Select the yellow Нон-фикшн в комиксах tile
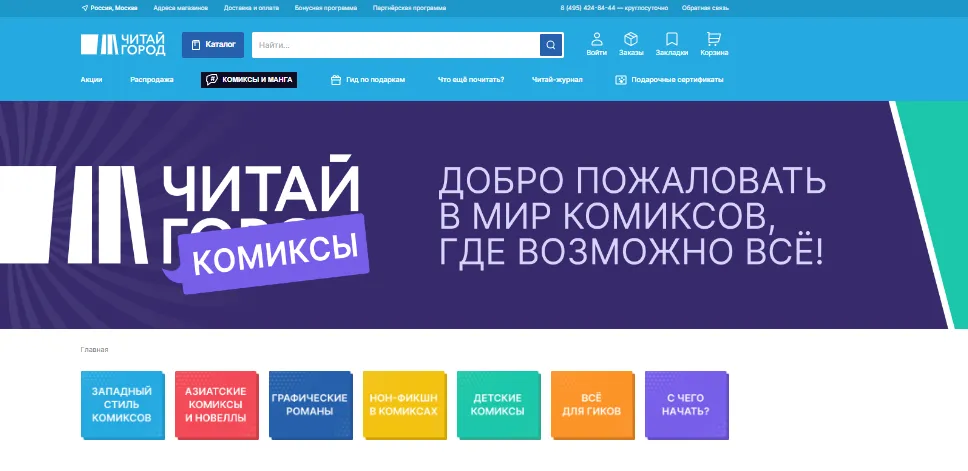This screenshot has width=968, height=471. click(404, 405)
